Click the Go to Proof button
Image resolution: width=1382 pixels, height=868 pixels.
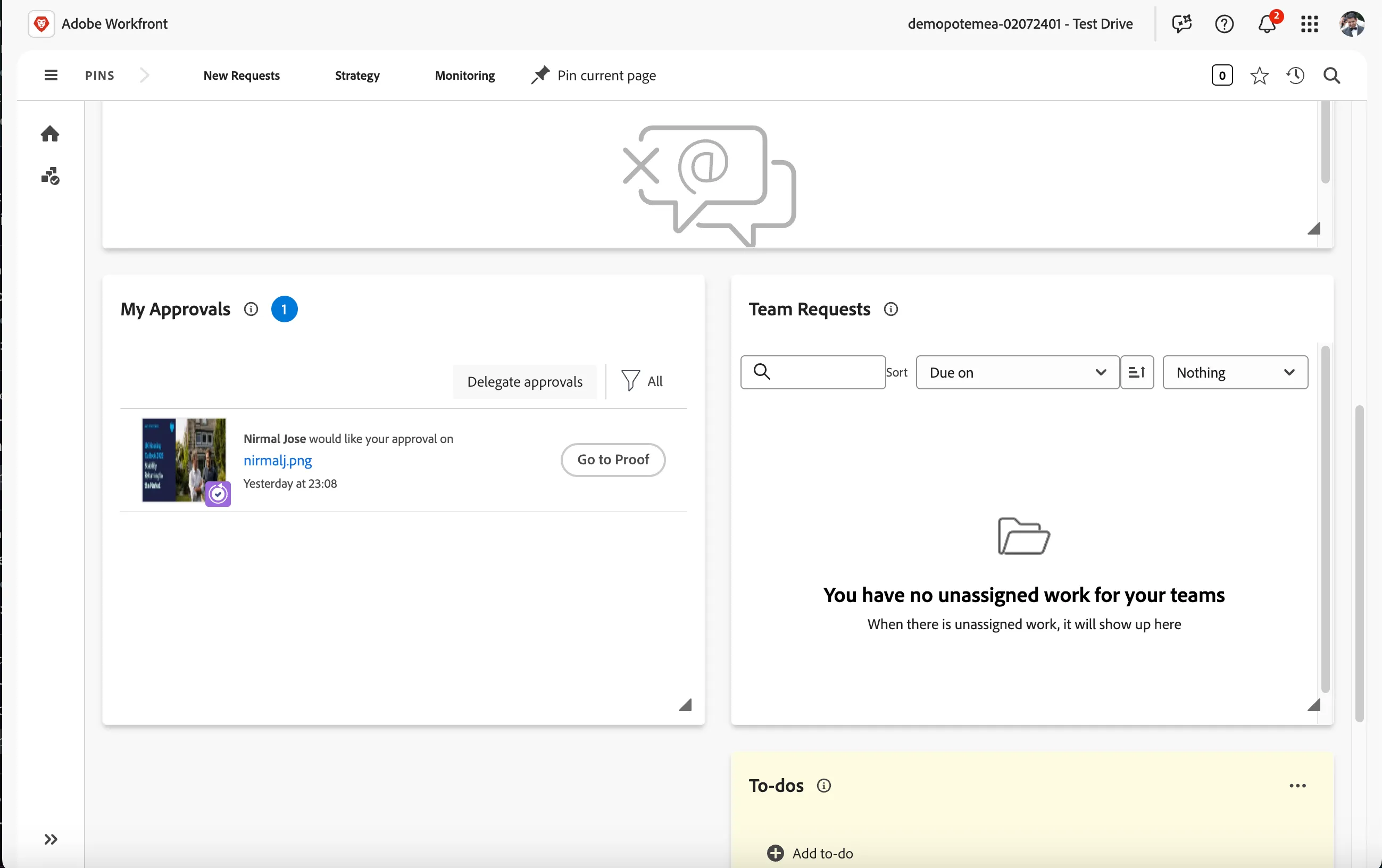613,460
